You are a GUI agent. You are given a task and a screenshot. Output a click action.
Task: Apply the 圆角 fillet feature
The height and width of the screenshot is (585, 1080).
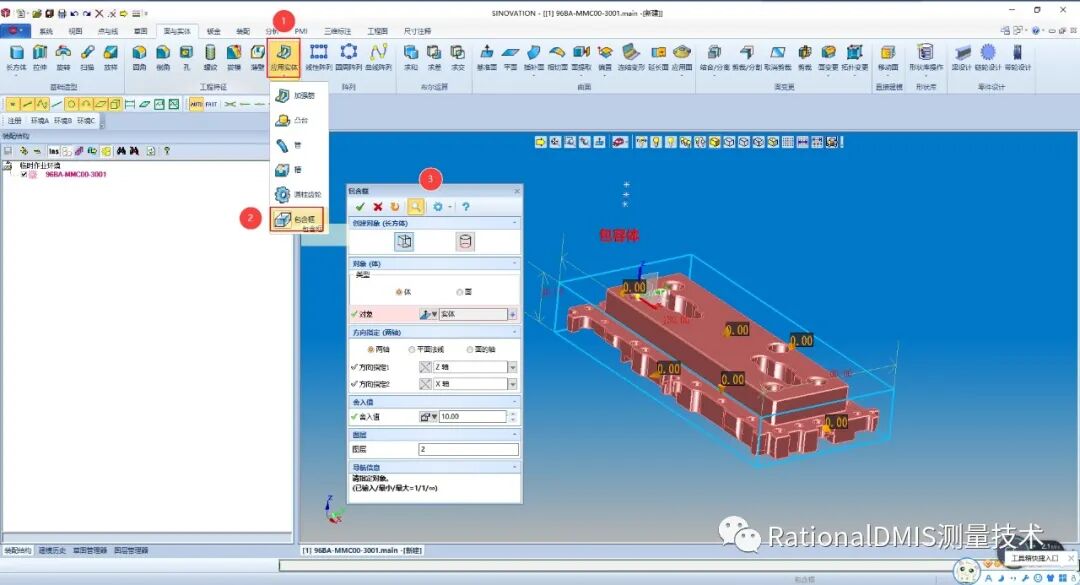click(x=139, y=57)
